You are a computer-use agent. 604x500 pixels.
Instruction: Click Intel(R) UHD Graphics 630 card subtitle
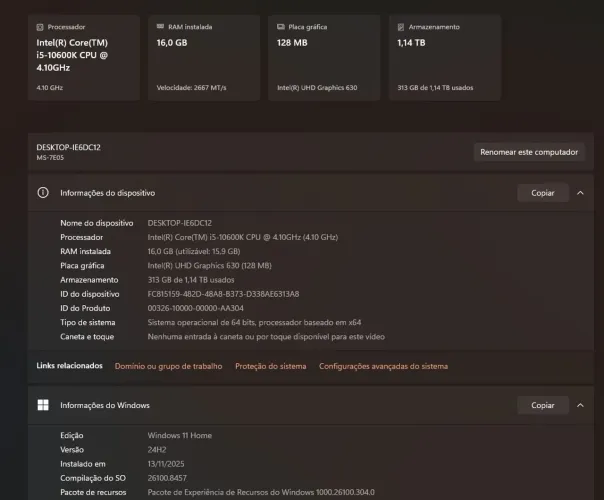317,88
